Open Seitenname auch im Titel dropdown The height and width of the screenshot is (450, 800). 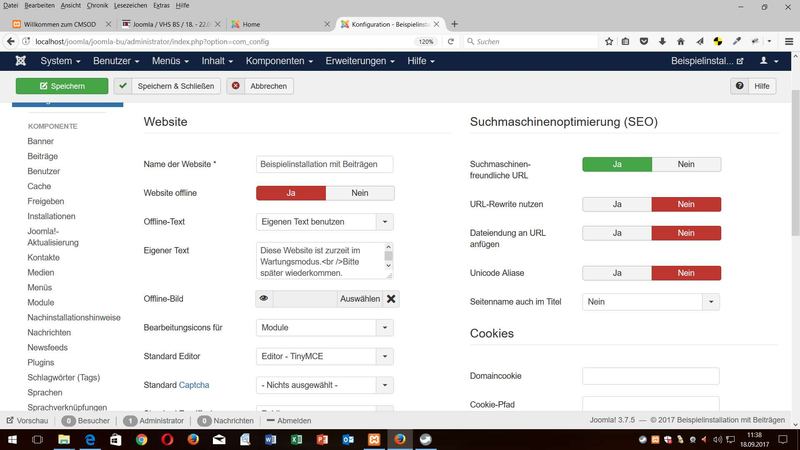(651, 302)
